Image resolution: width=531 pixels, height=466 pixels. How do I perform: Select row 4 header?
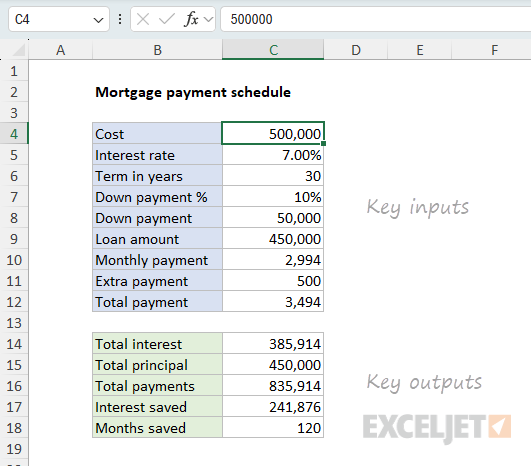click(x=14, y=134)
